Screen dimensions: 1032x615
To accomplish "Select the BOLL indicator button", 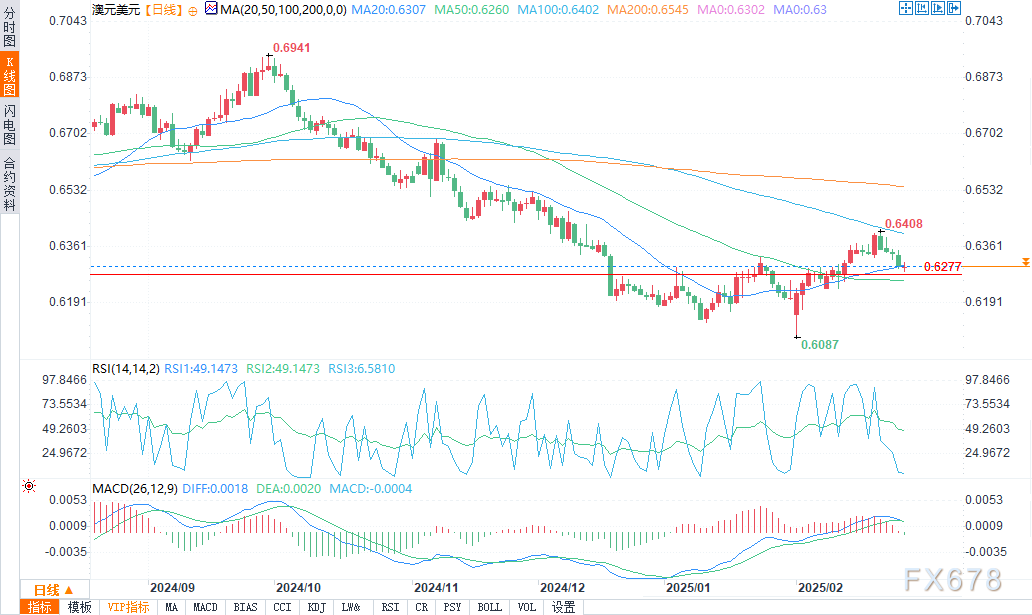I will click(489, 607).
